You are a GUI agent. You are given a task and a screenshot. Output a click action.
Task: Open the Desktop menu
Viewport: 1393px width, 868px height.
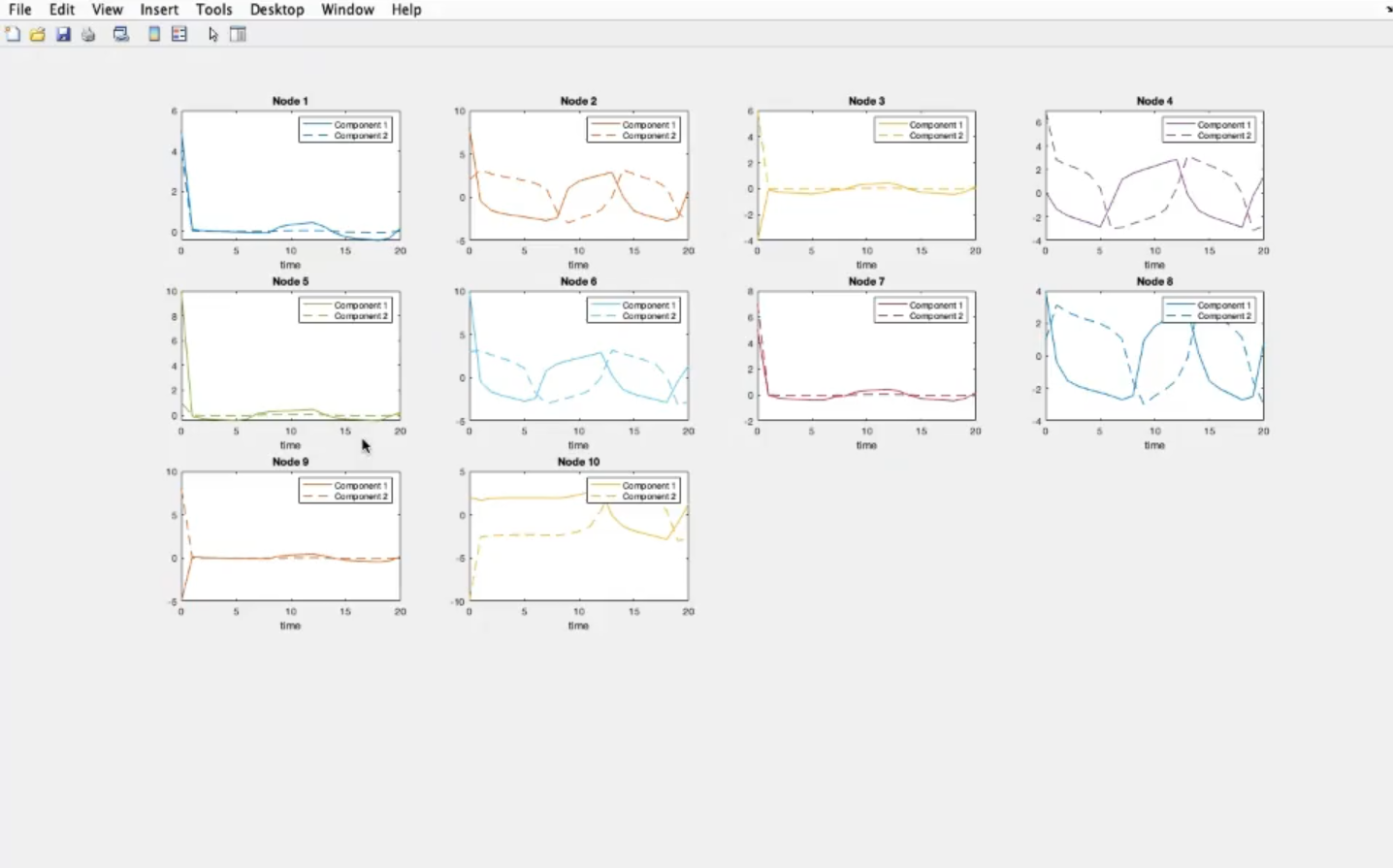276,10
